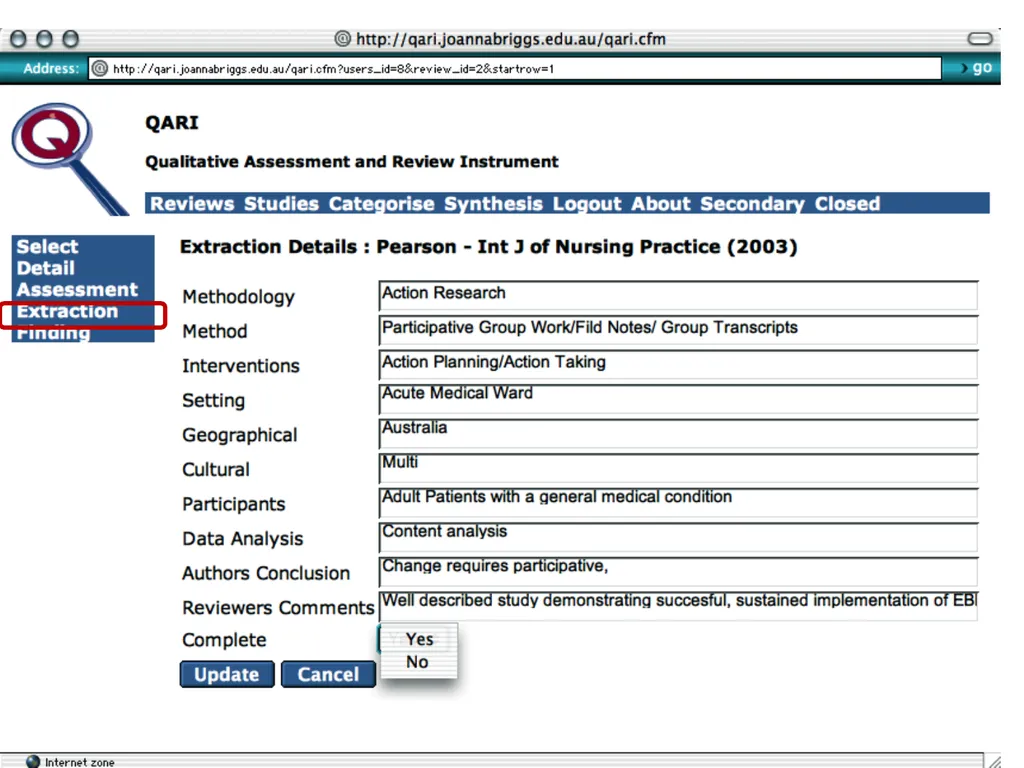
Task: Open the Reviews menu
Action: point(192,204)
